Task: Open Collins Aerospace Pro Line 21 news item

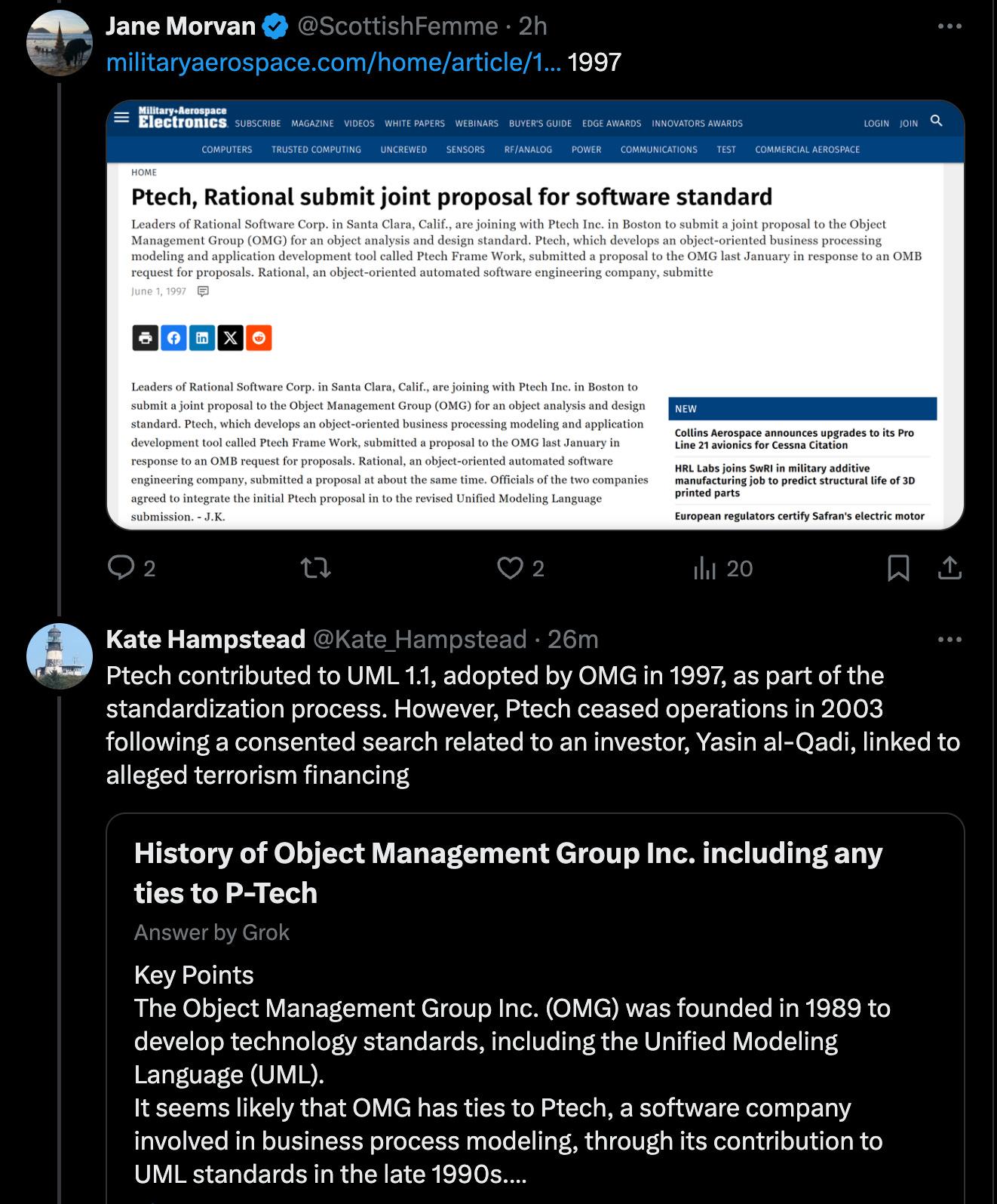Action: [794, 439]
